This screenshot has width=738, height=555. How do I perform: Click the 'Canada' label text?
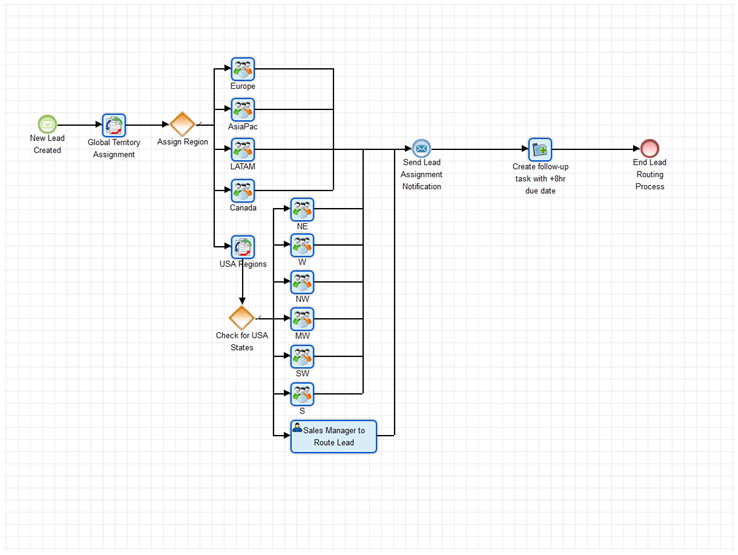pos(243,208)
